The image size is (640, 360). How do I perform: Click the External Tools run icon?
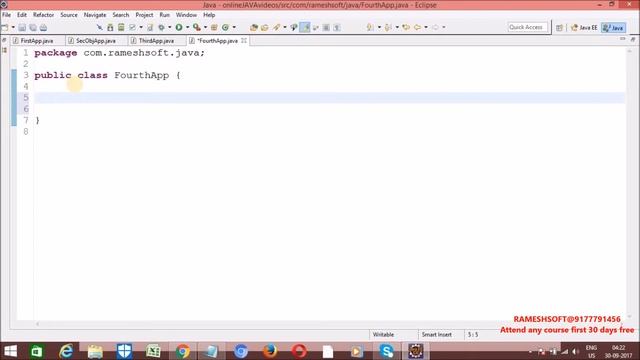pos(197,27)
